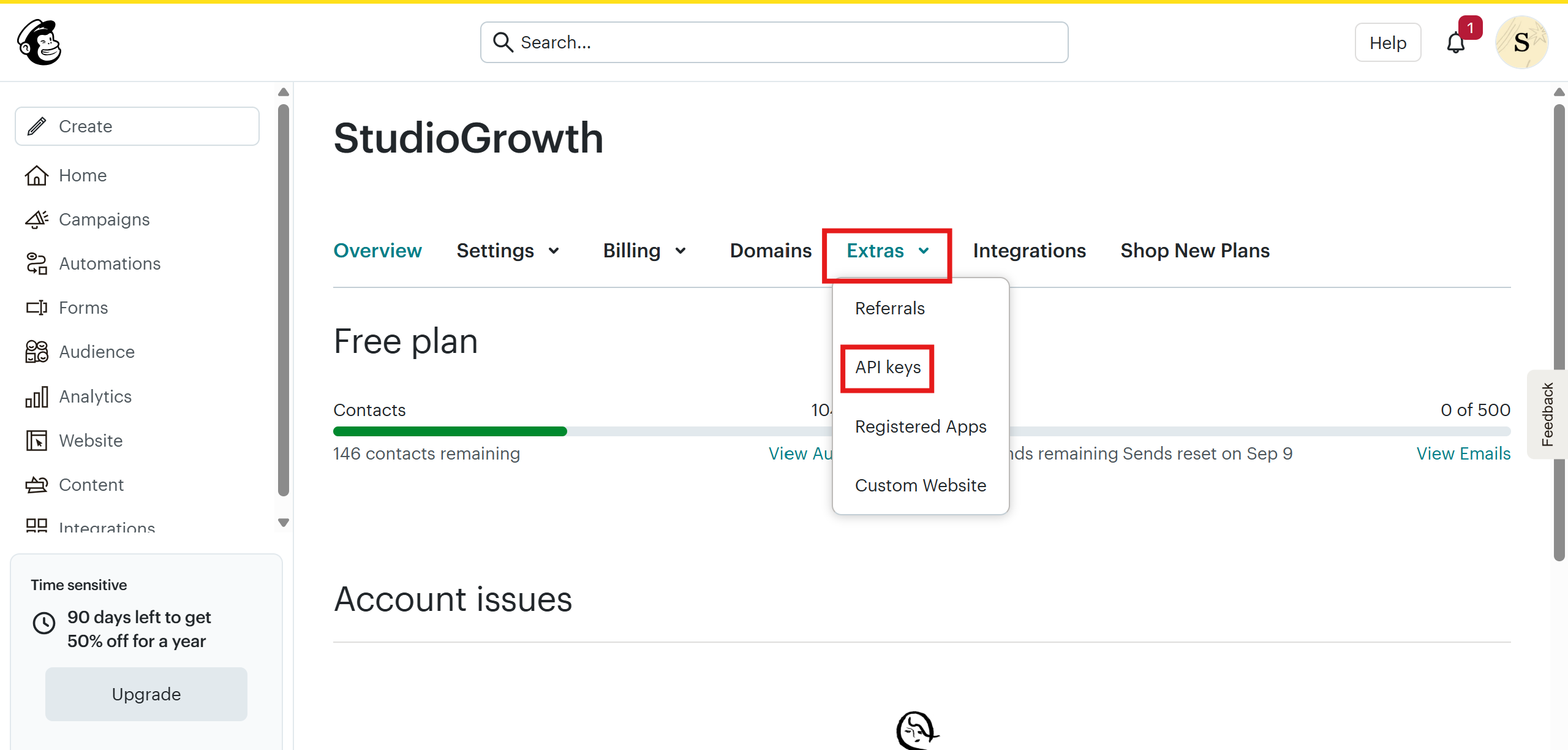
Task: Click into the Search field
Action: (x=774, y=42)
